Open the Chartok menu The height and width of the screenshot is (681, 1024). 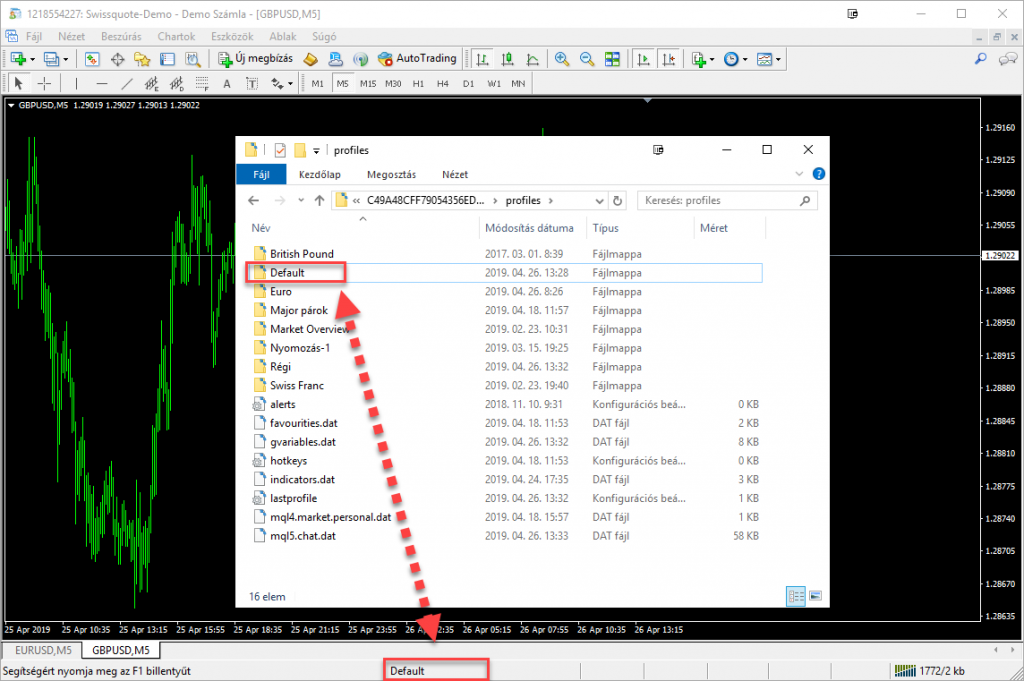tap(176, 37)
